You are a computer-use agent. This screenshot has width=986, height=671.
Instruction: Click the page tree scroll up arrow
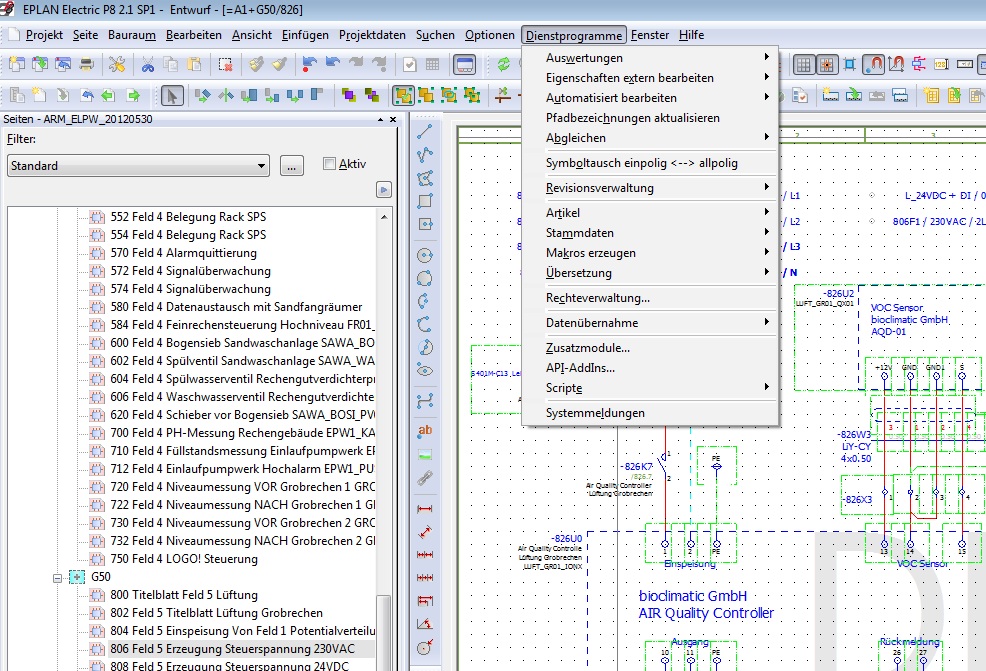click(384, 216)
